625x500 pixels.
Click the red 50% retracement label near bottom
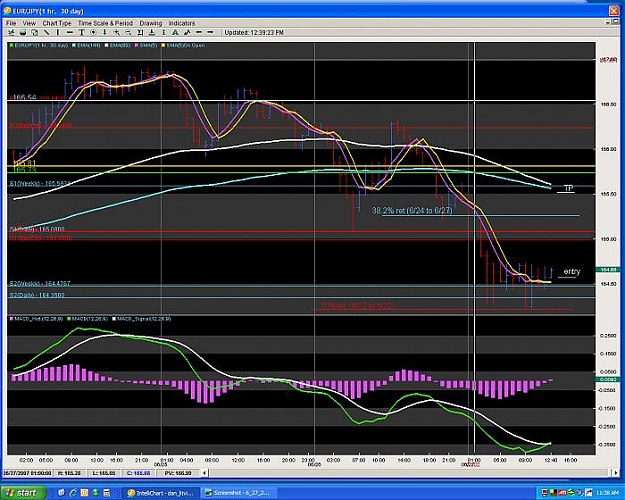[358, 305]
